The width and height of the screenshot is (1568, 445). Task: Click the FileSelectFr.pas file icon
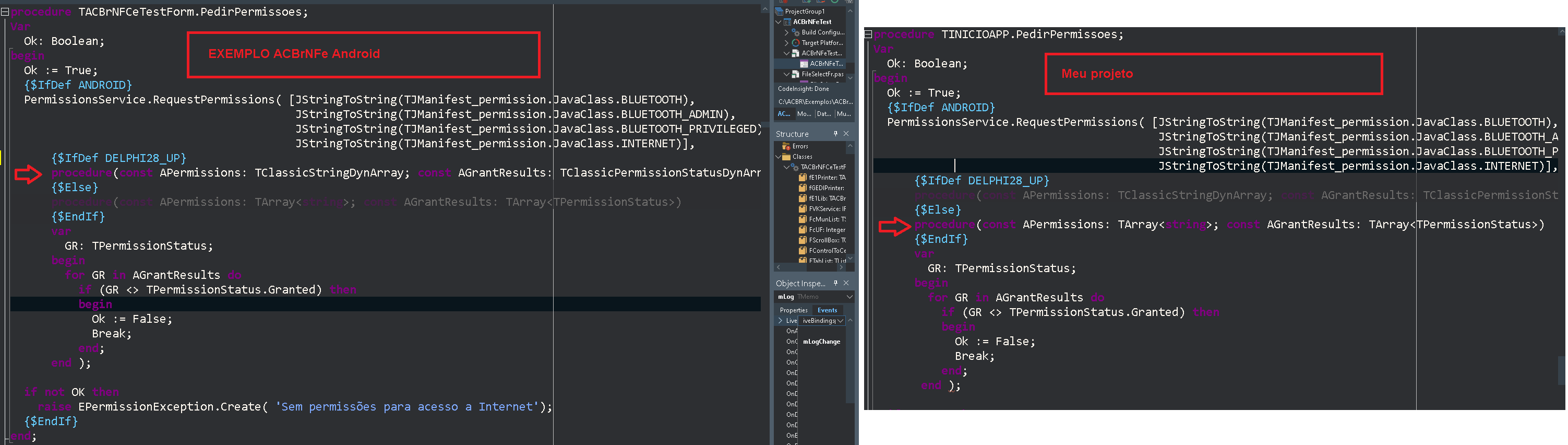pyautogui.click(x=795, y=74)
